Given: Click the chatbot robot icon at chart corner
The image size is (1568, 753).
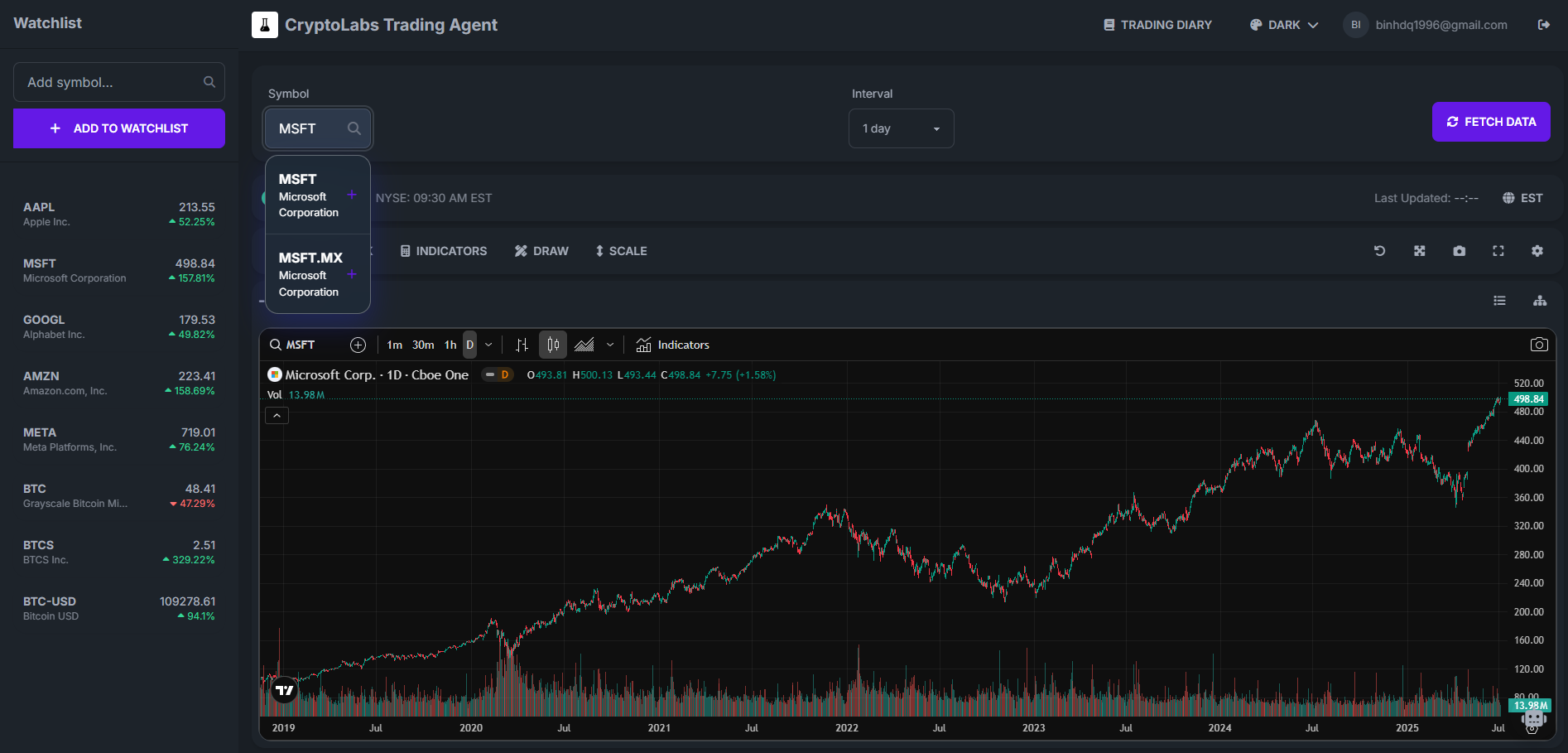Looking at the screenshot, I should pos(1533,718).
